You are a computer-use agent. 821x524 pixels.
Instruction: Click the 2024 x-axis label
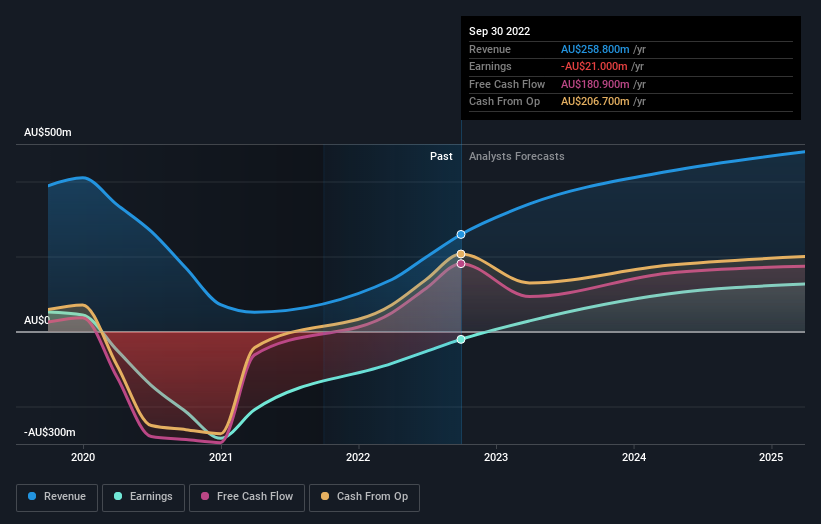click(634, 458)
